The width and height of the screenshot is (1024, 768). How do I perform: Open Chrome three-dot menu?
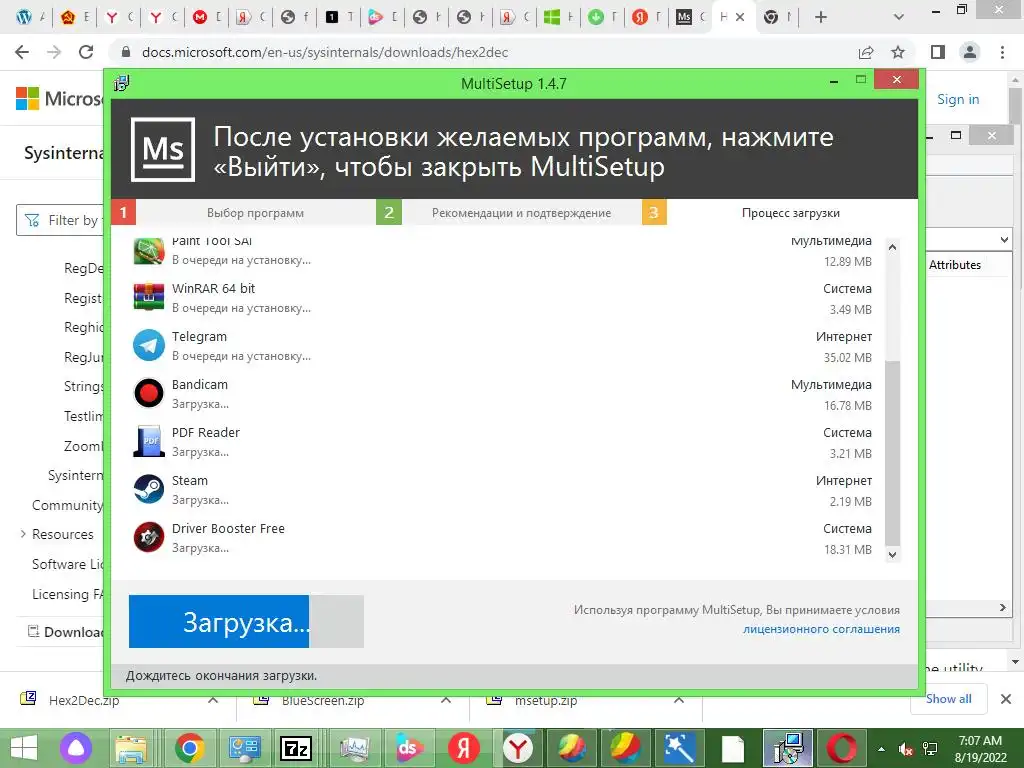pos(1002,52)
